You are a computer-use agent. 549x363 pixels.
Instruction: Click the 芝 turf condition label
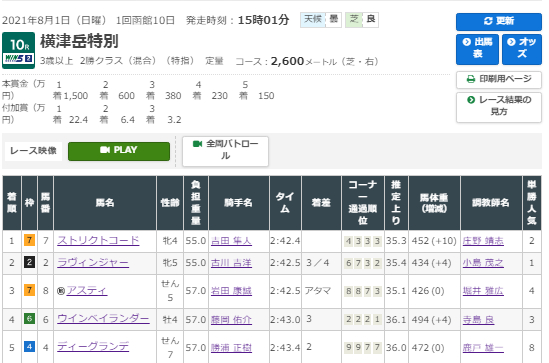coord(354,19)
